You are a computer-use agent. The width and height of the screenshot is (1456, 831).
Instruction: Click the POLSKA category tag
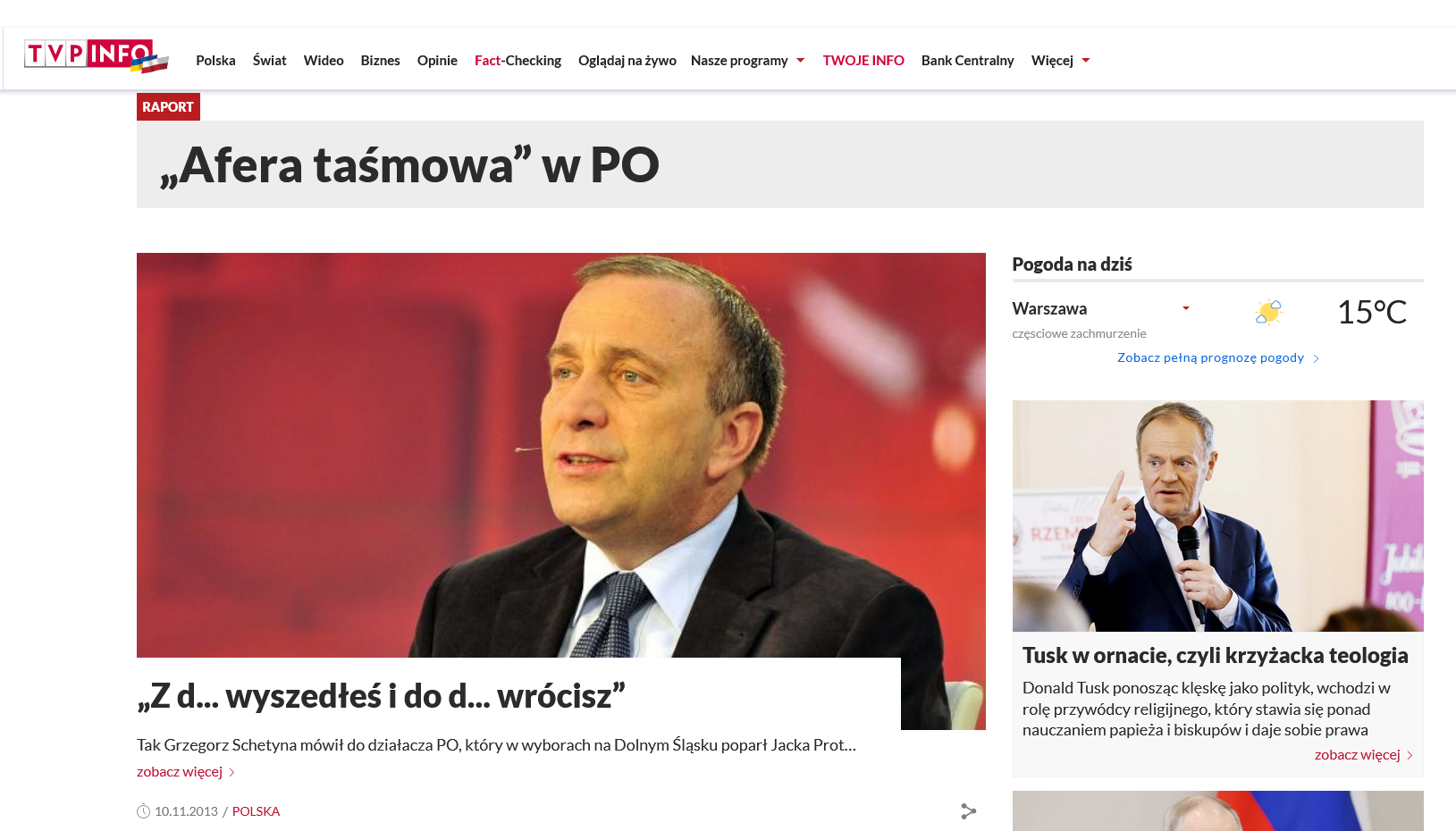(x=256, y=811)
